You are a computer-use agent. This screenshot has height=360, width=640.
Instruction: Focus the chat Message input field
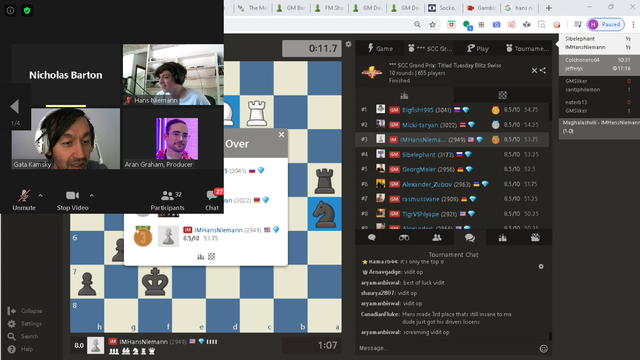click(x=447, y=348)
